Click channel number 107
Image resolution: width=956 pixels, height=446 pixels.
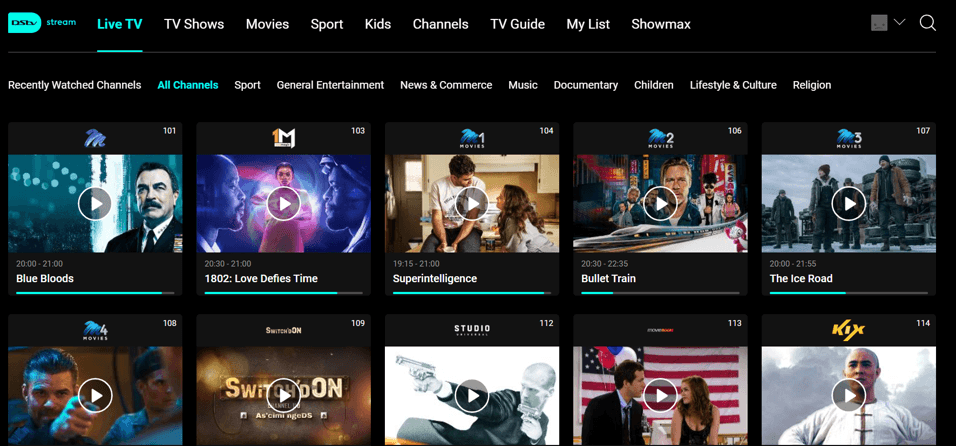pos(923,130)
